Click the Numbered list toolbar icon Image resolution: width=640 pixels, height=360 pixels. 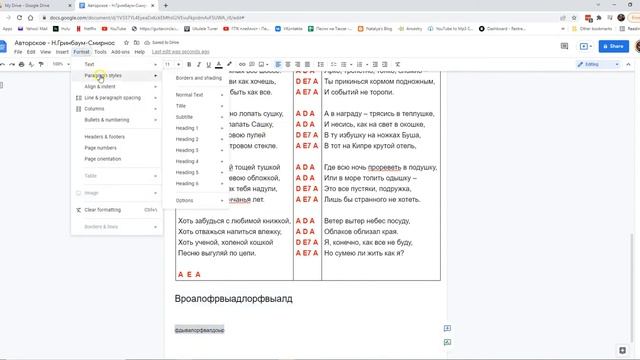click(x=360, y=64)
